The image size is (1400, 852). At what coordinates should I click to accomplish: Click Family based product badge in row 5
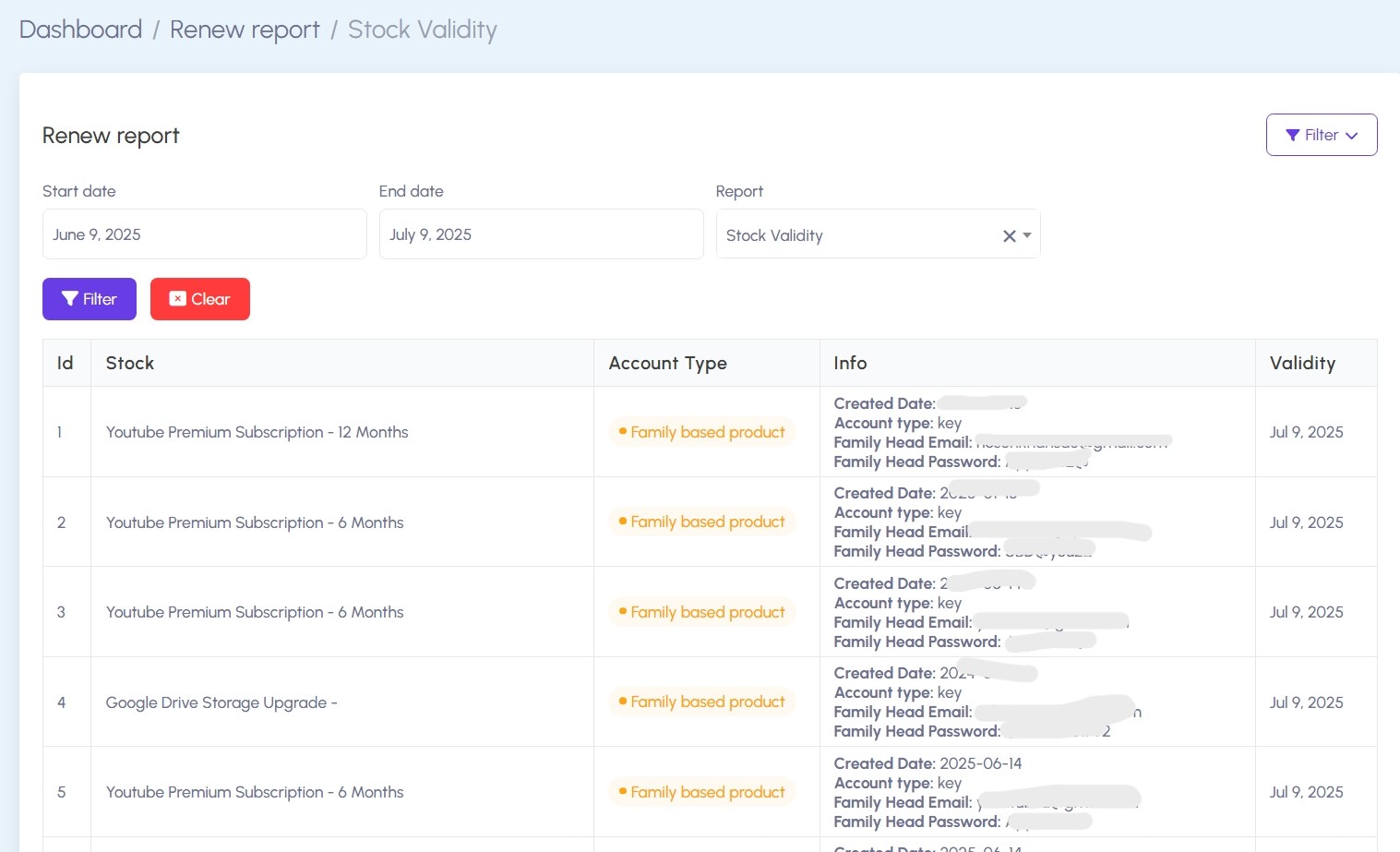click(x=701, y=792)
